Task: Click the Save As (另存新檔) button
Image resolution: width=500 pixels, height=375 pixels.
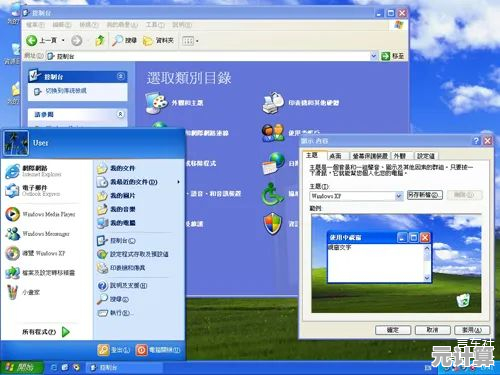Action: pyautogui.click(x=425, y=195)
